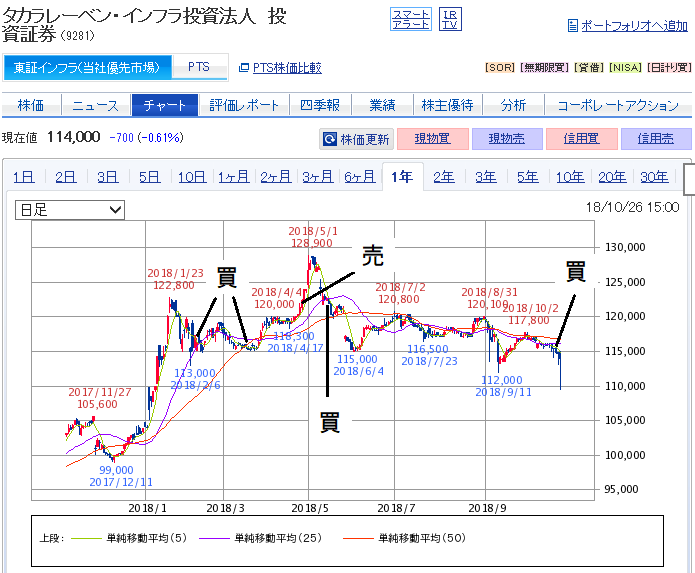Image resolution: width=695 pixels, height=573 pixels.
Task: Click the PTS comparison window icon
Action: [x=243, y=68]
